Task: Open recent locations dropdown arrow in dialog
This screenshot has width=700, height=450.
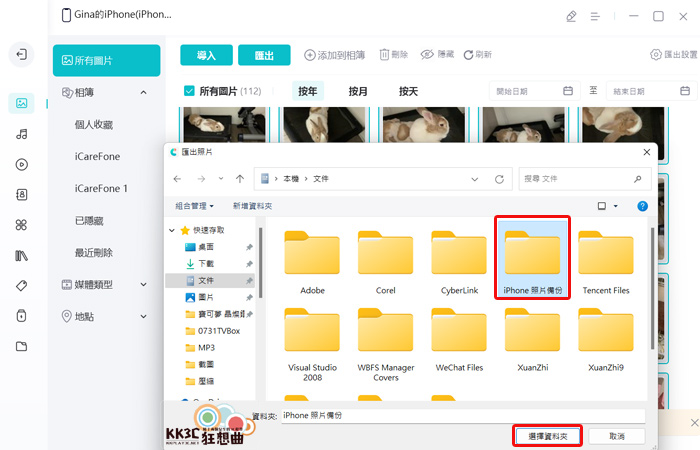Action: 221,179
